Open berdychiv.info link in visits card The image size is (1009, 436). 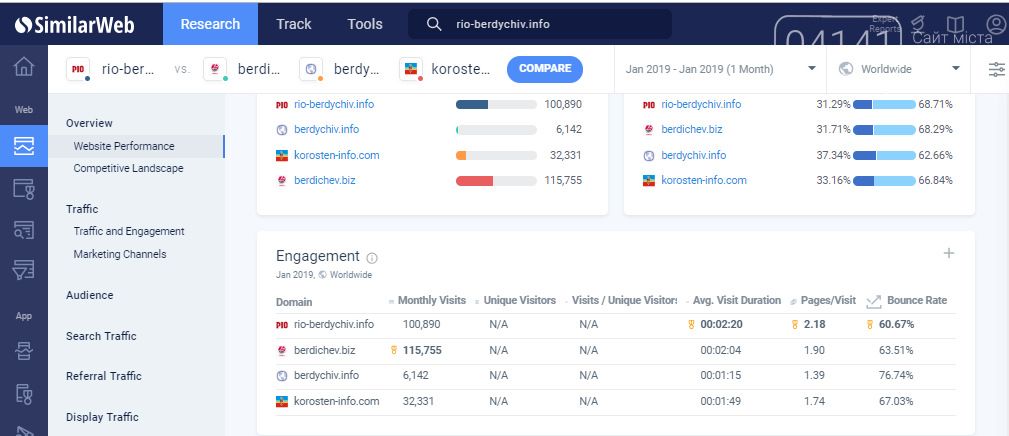[326, 129]
